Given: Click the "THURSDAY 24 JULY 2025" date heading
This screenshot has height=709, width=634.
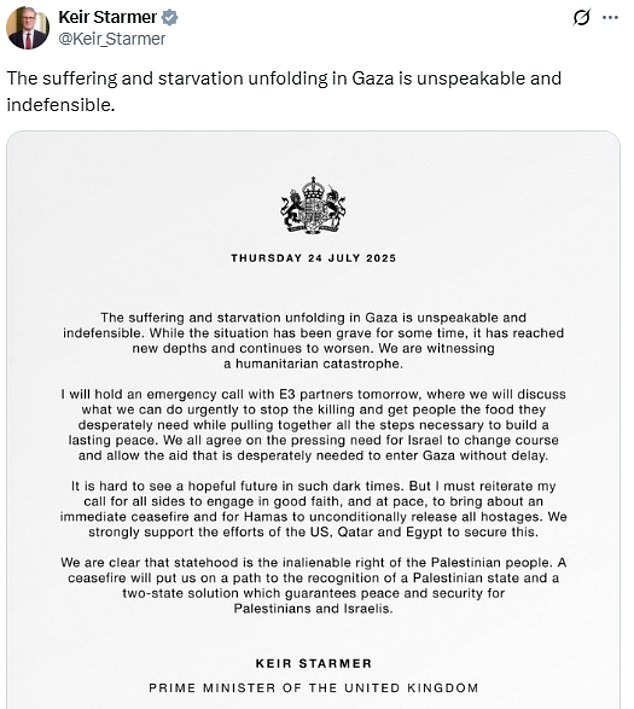Looking at the screenshot, I should coord(313,258).
